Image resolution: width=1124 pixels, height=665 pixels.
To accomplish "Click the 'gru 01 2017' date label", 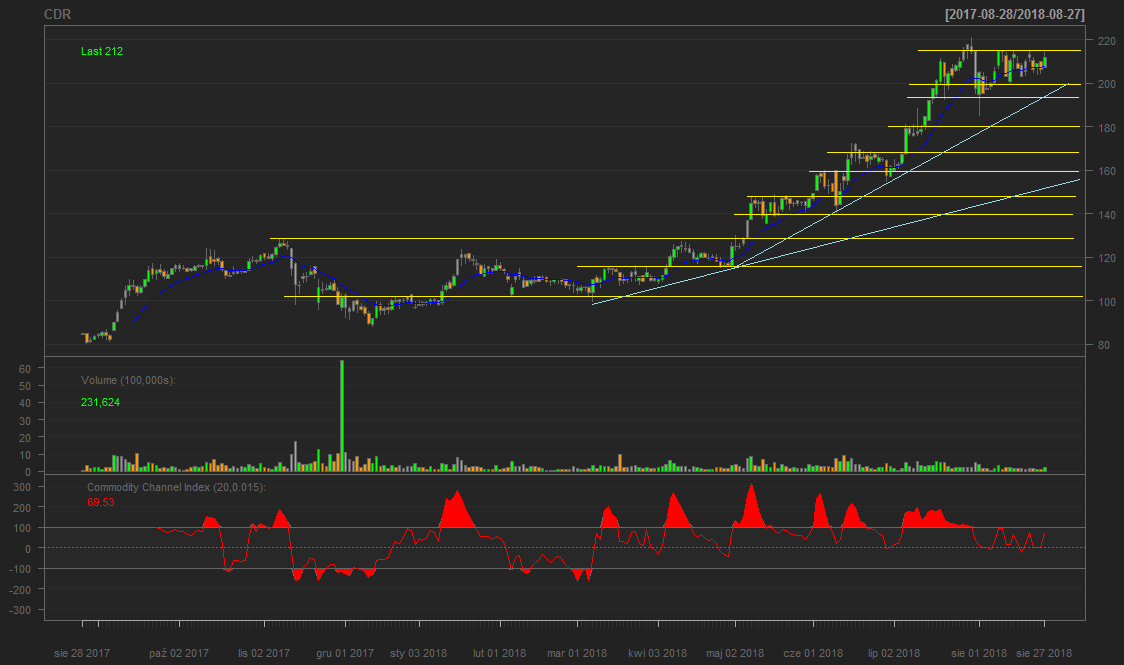I will [345, 653].
